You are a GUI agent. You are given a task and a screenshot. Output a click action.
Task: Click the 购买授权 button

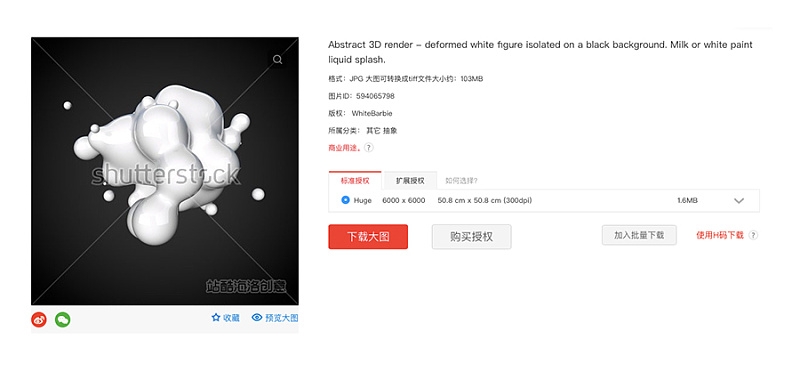(471, 237)
